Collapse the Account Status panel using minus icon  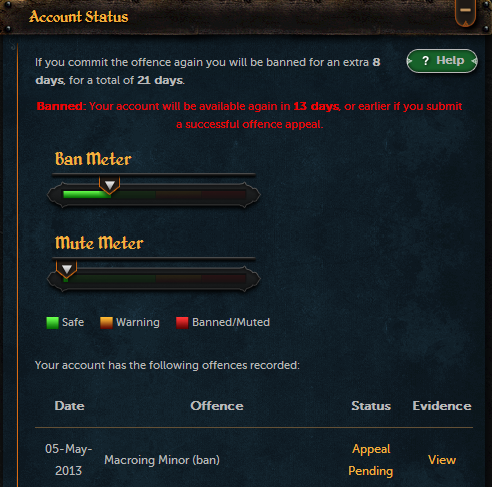(465, 12)
